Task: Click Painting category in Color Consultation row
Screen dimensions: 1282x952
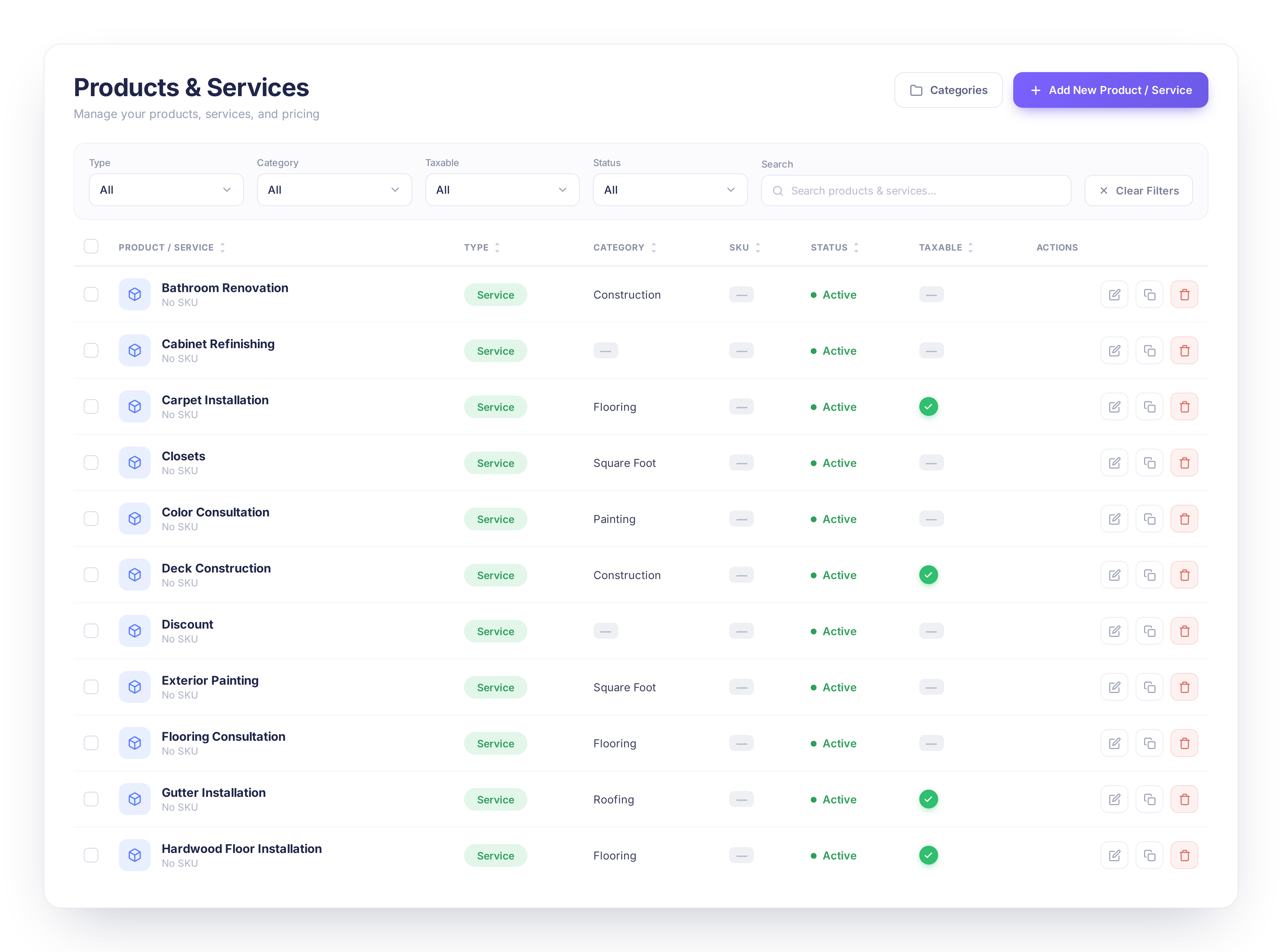Action: pos(614,519)
